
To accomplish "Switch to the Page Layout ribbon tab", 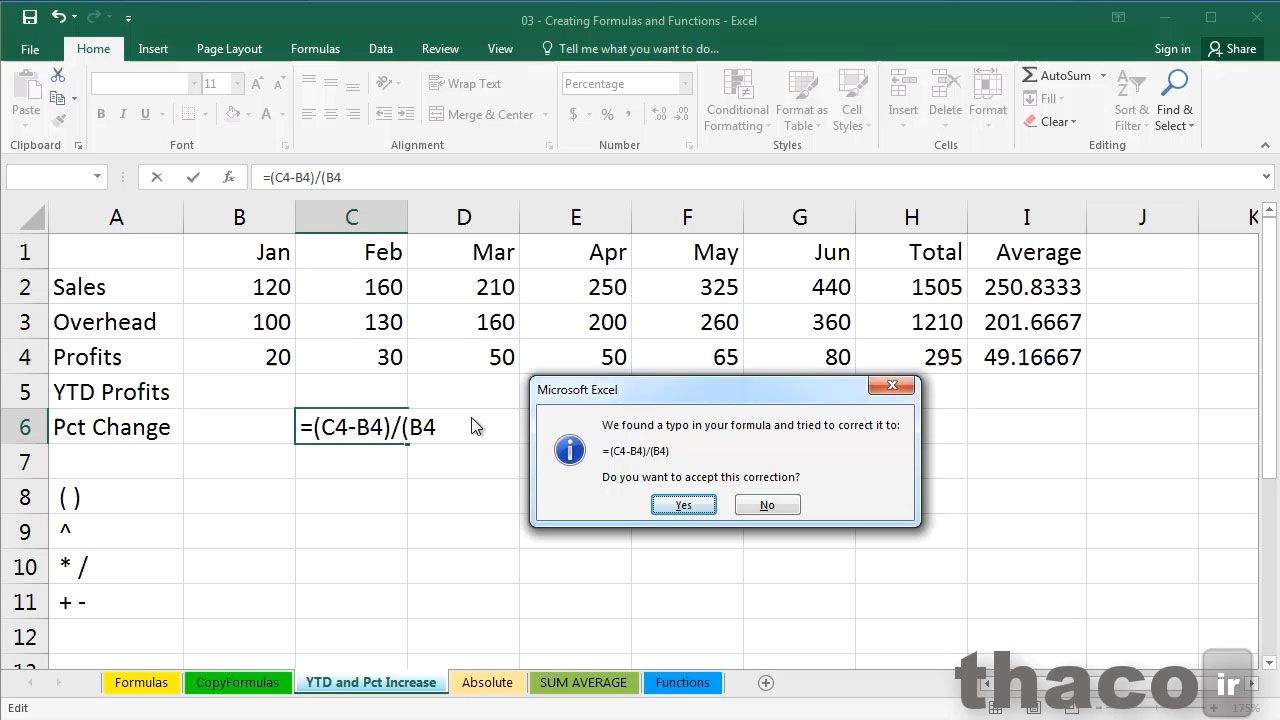I will point(229,49).
